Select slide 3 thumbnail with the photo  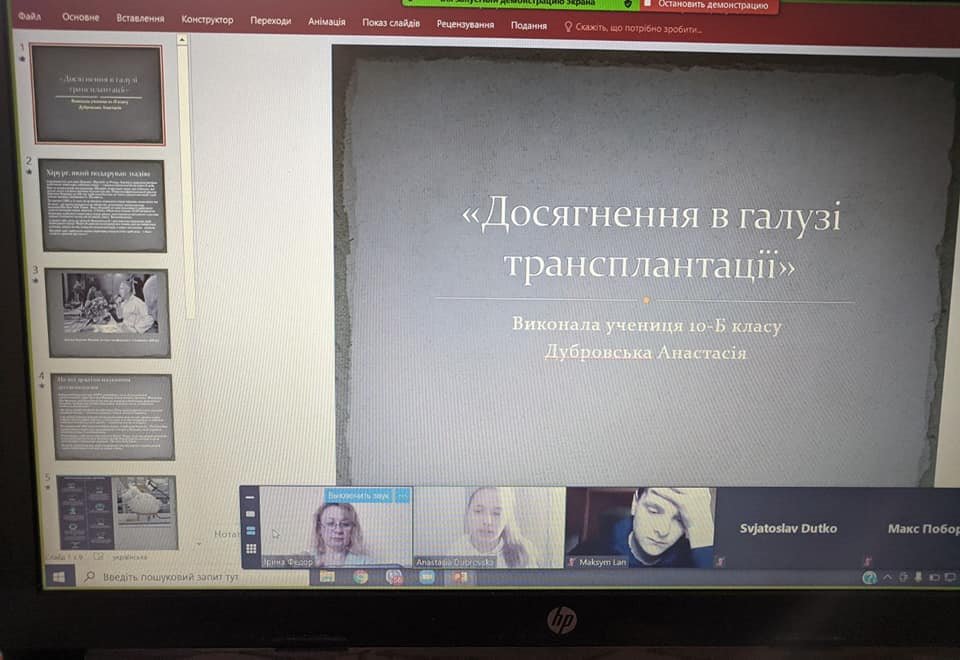tap(108, 313)
